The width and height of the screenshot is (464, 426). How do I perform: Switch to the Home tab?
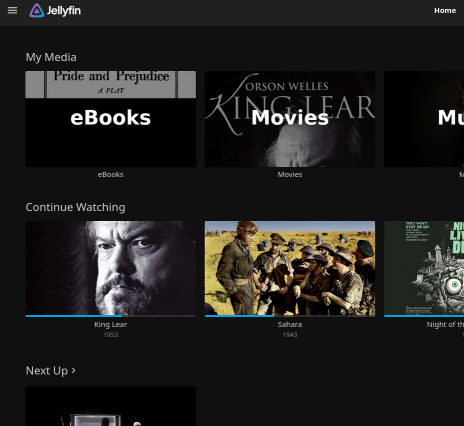pyautogui.click(x=445, y=11)
